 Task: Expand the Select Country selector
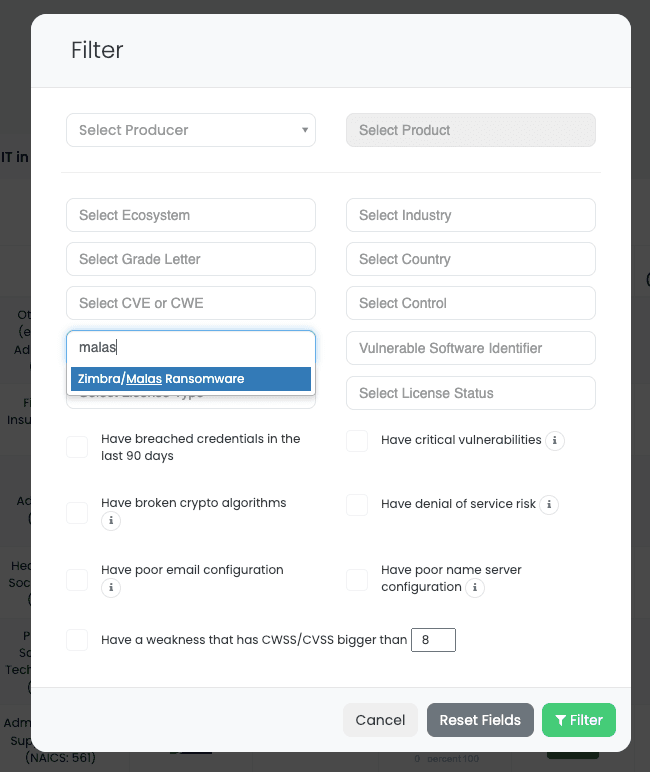471,259
